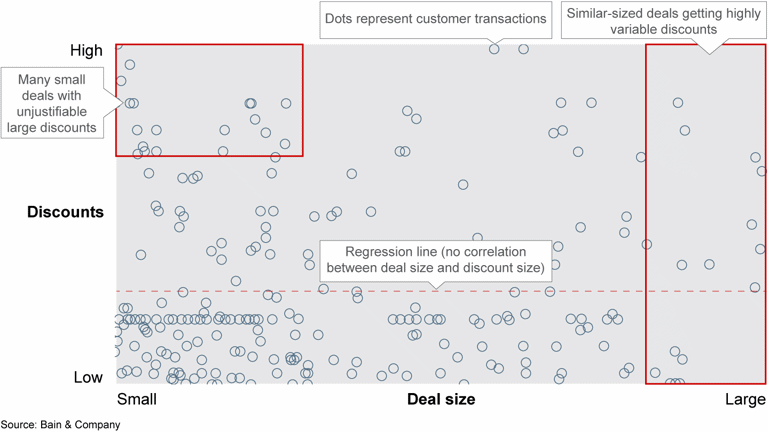
Task: Click the 'Low' y-axis label
Action: click(x=88, y=377)
